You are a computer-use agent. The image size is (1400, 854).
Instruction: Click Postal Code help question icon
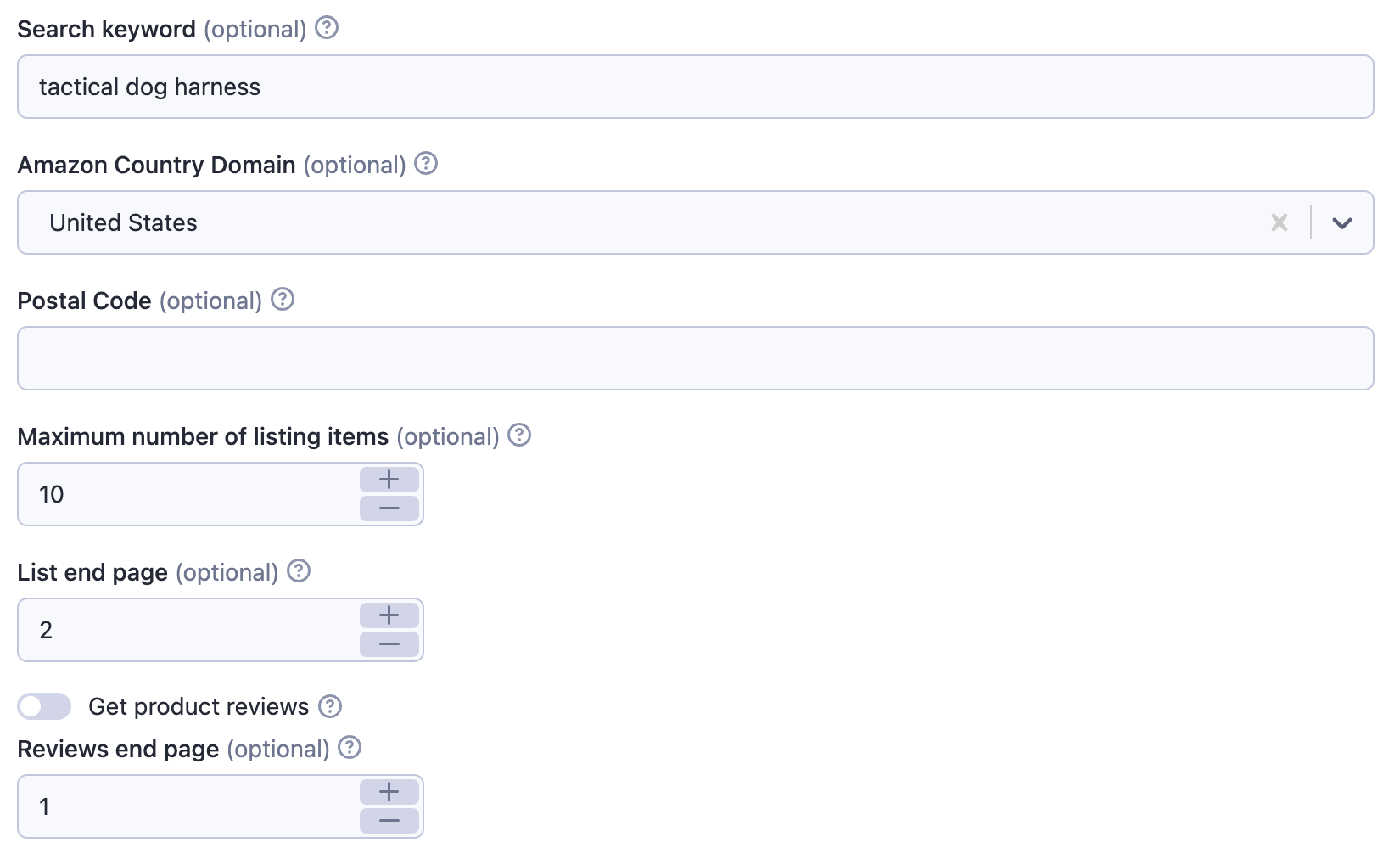pyautogui.click(x=283, y=299)
